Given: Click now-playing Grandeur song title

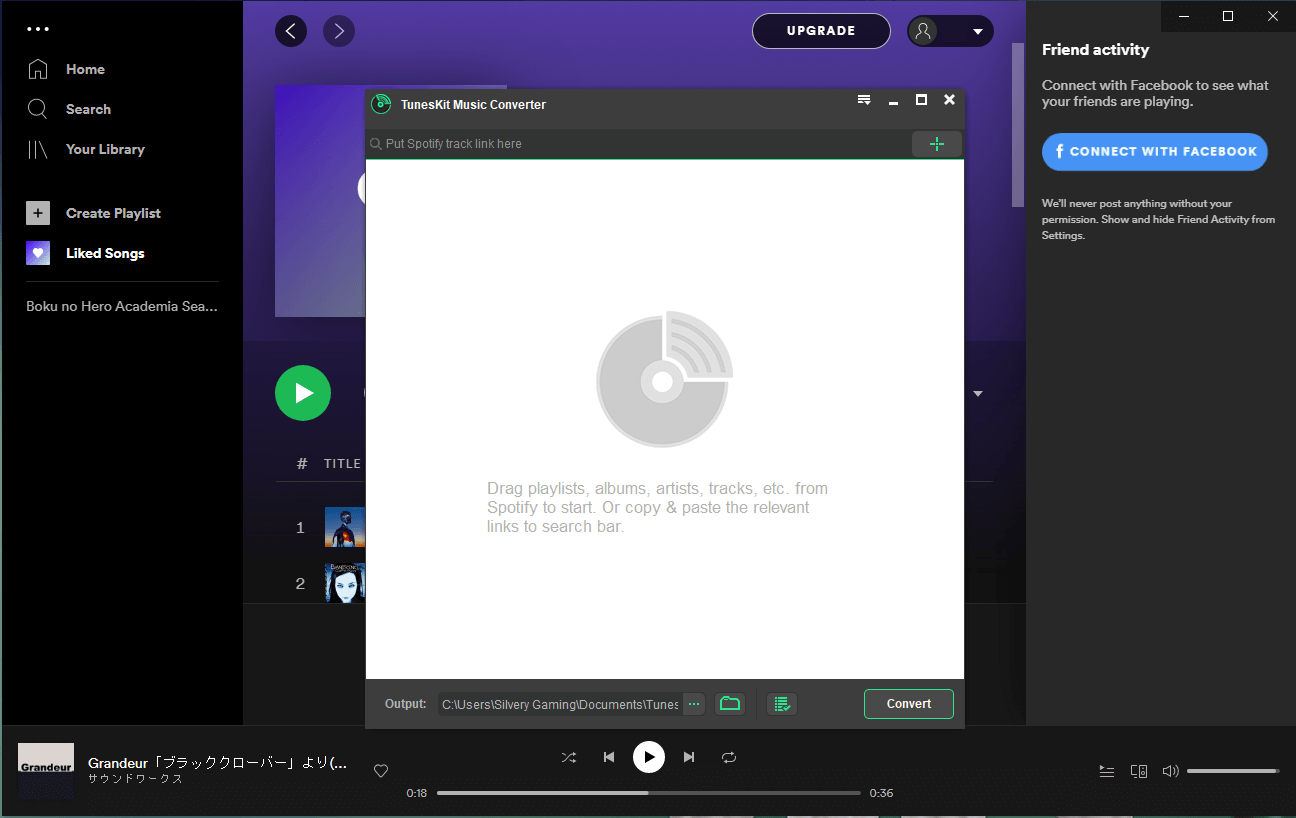Looking at the screenshot, I should [x=218, y=763].
